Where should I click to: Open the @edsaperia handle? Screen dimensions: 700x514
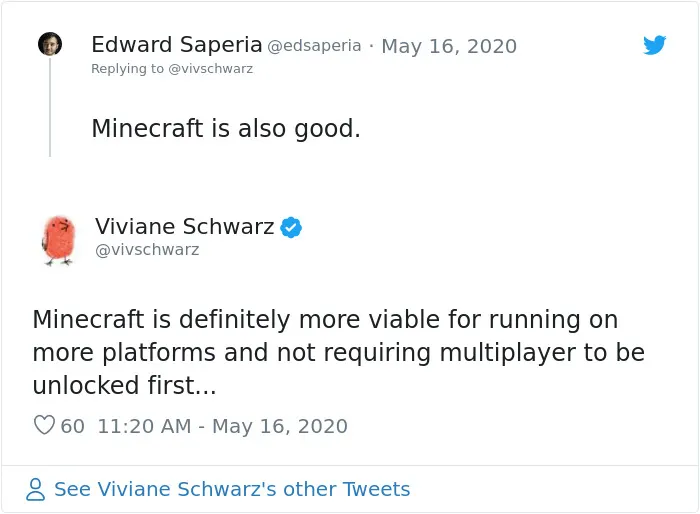(x=314, y=46)
